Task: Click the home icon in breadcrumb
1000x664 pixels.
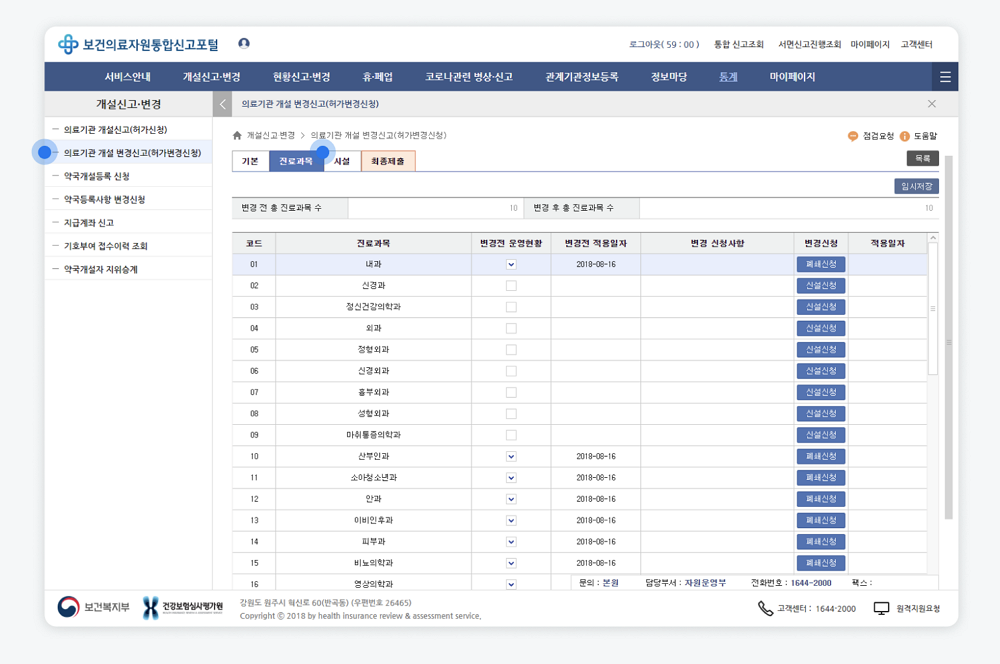Action: [237, 135]
